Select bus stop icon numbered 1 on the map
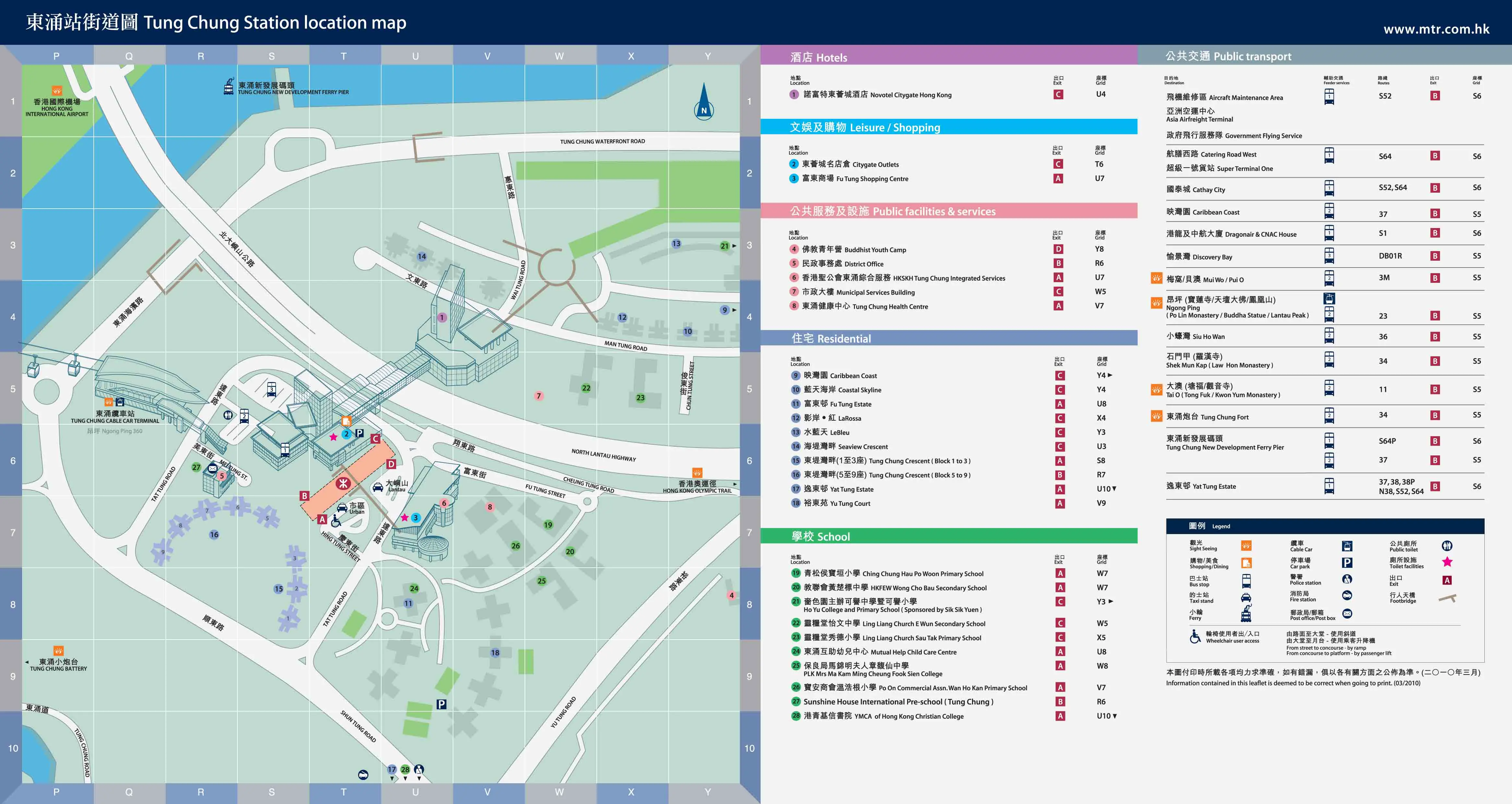This screenshot has width=1512, height=804. tap(285, 450)
